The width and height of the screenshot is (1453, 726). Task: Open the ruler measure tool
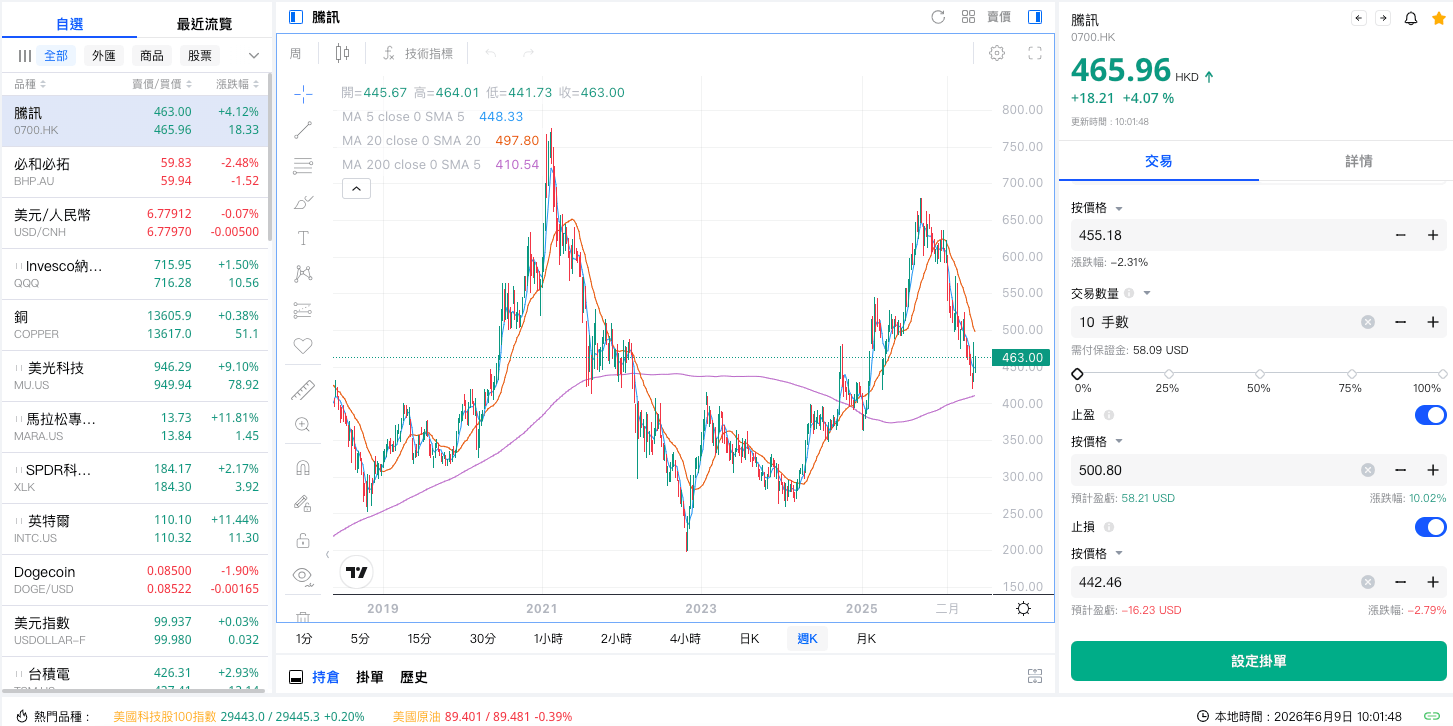[303, 390]
